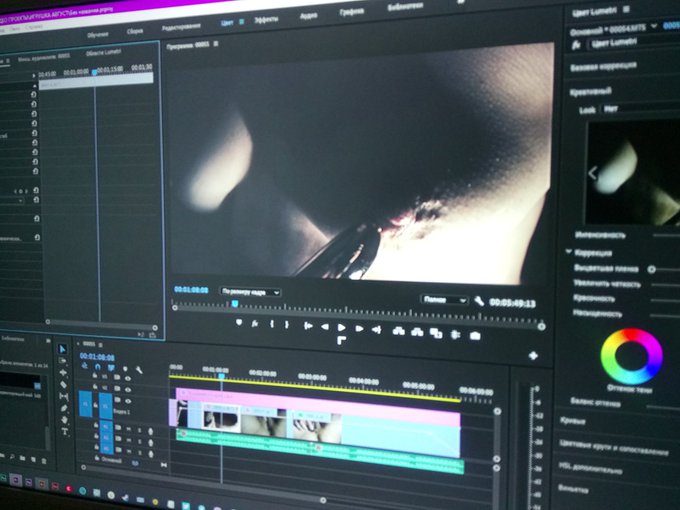Open the HSL дополнительно section
This screenshot has width=680, height=510.
tap(590, 468)
